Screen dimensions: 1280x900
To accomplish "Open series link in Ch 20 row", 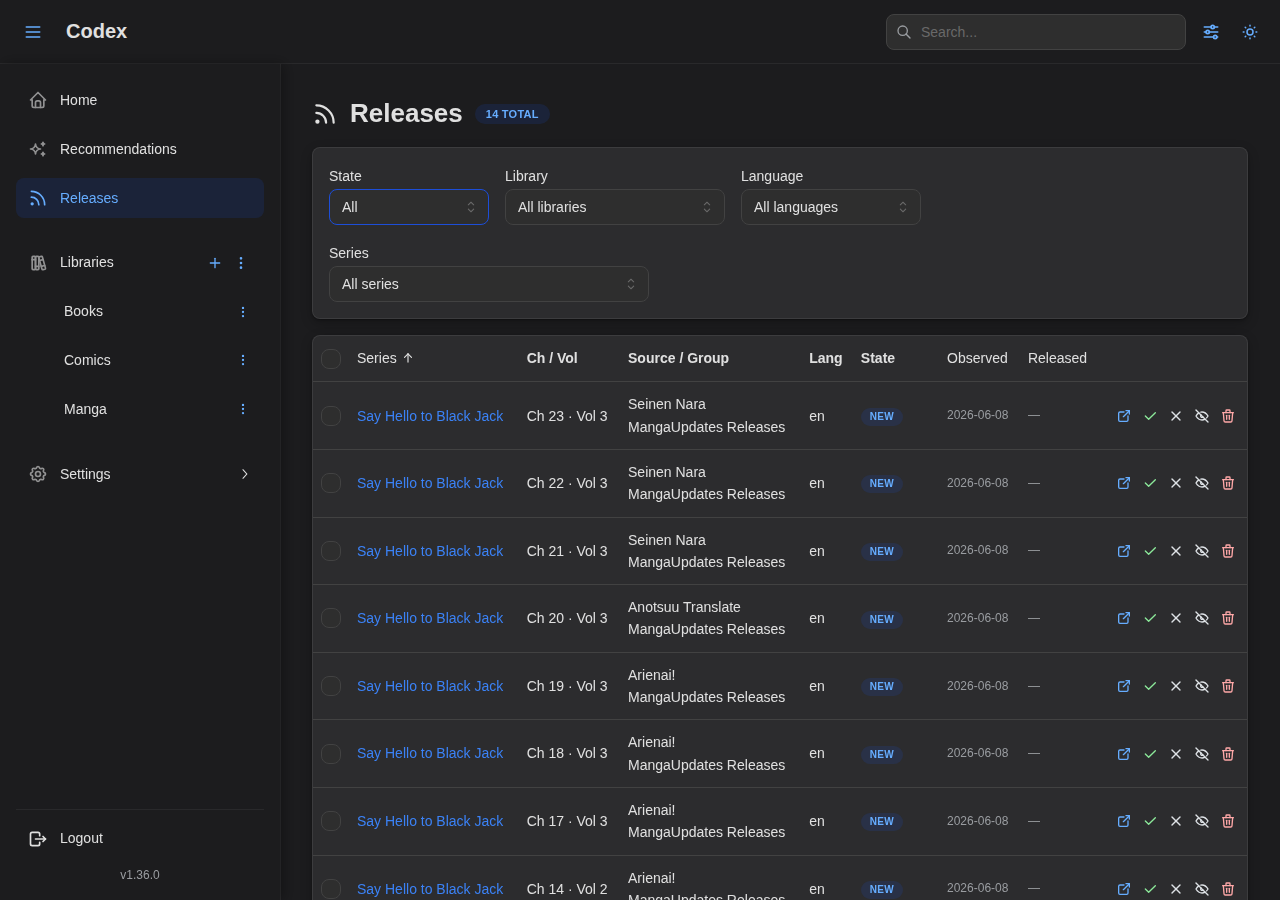I will pos(430,618).
